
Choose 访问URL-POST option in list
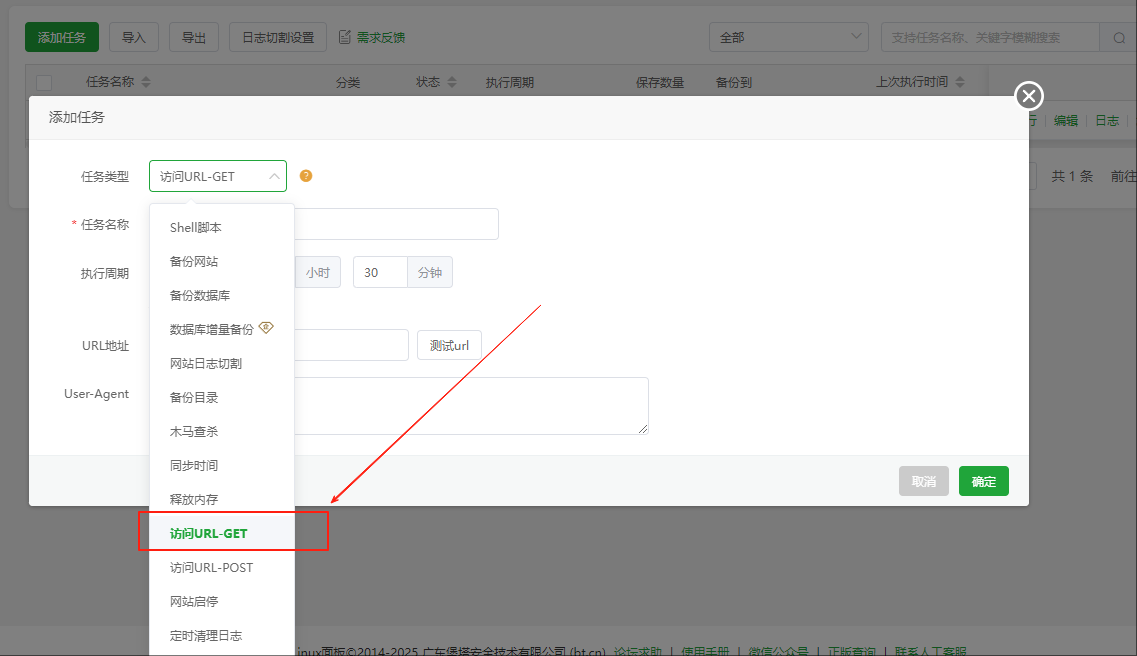(x=211, y=567)
